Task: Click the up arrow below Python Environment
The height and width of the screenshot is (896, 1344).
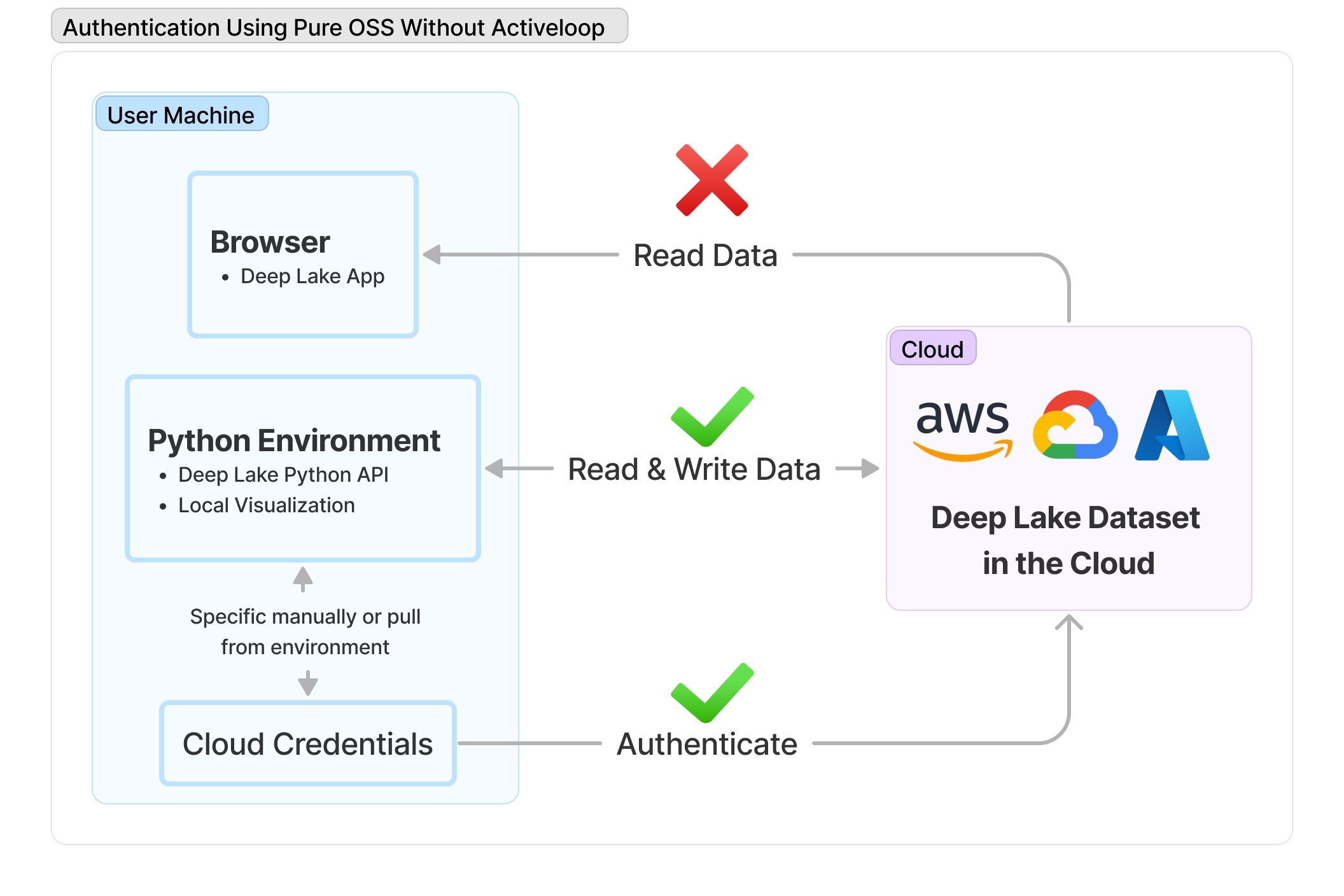Action: (303, 578)
